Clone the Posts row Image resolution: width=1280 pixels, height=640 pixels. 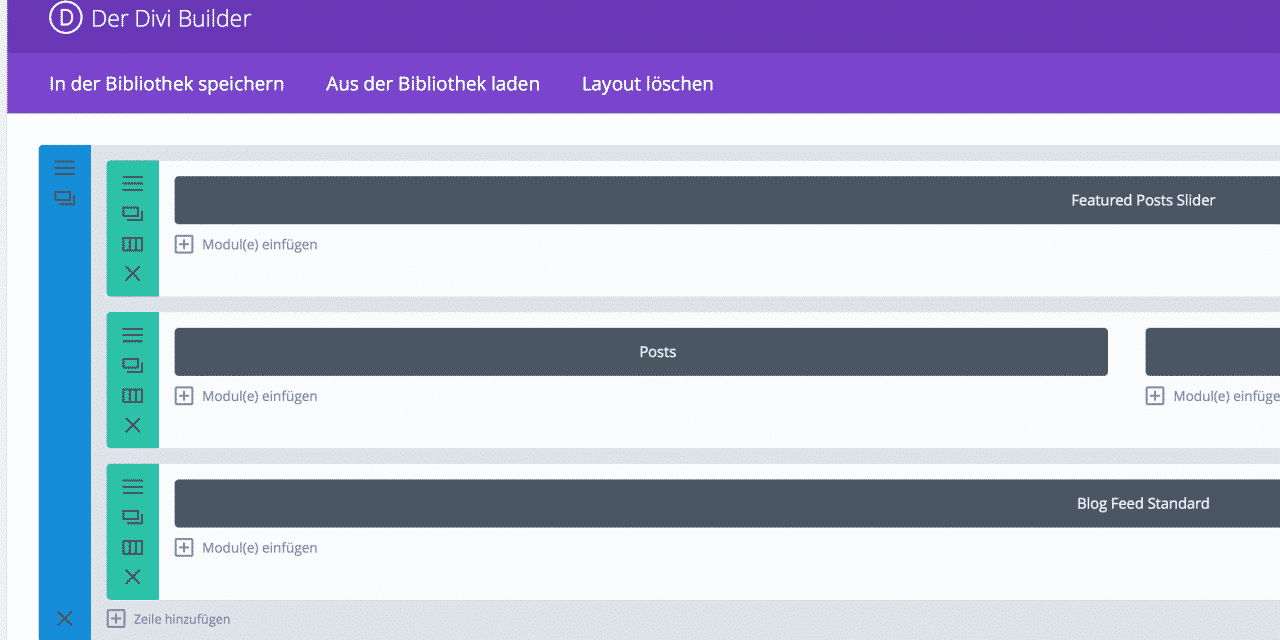[x=133, y=365]
